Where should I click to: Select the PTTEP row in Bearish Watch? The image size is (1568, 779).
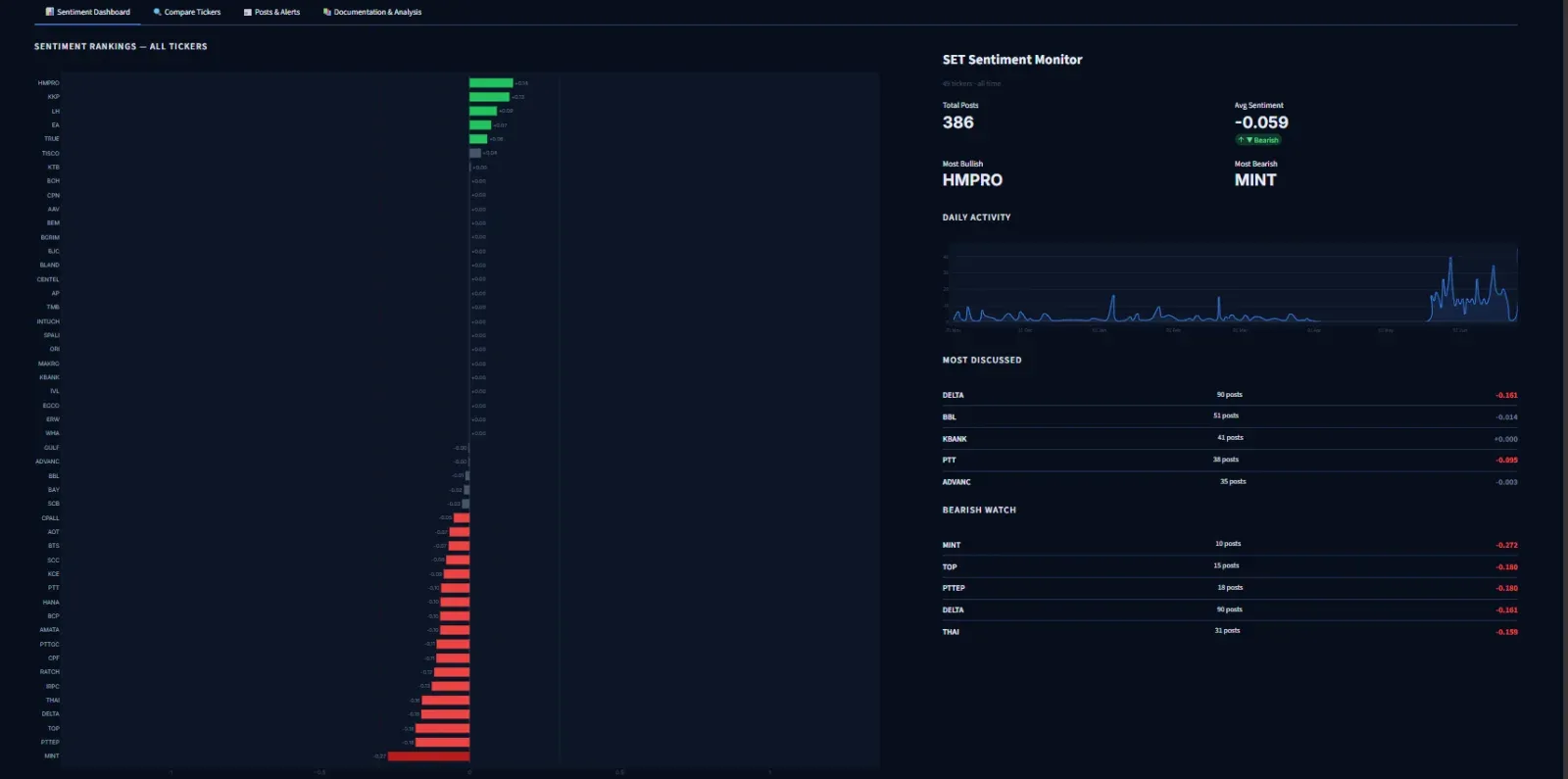click(x=1230, y=588)
